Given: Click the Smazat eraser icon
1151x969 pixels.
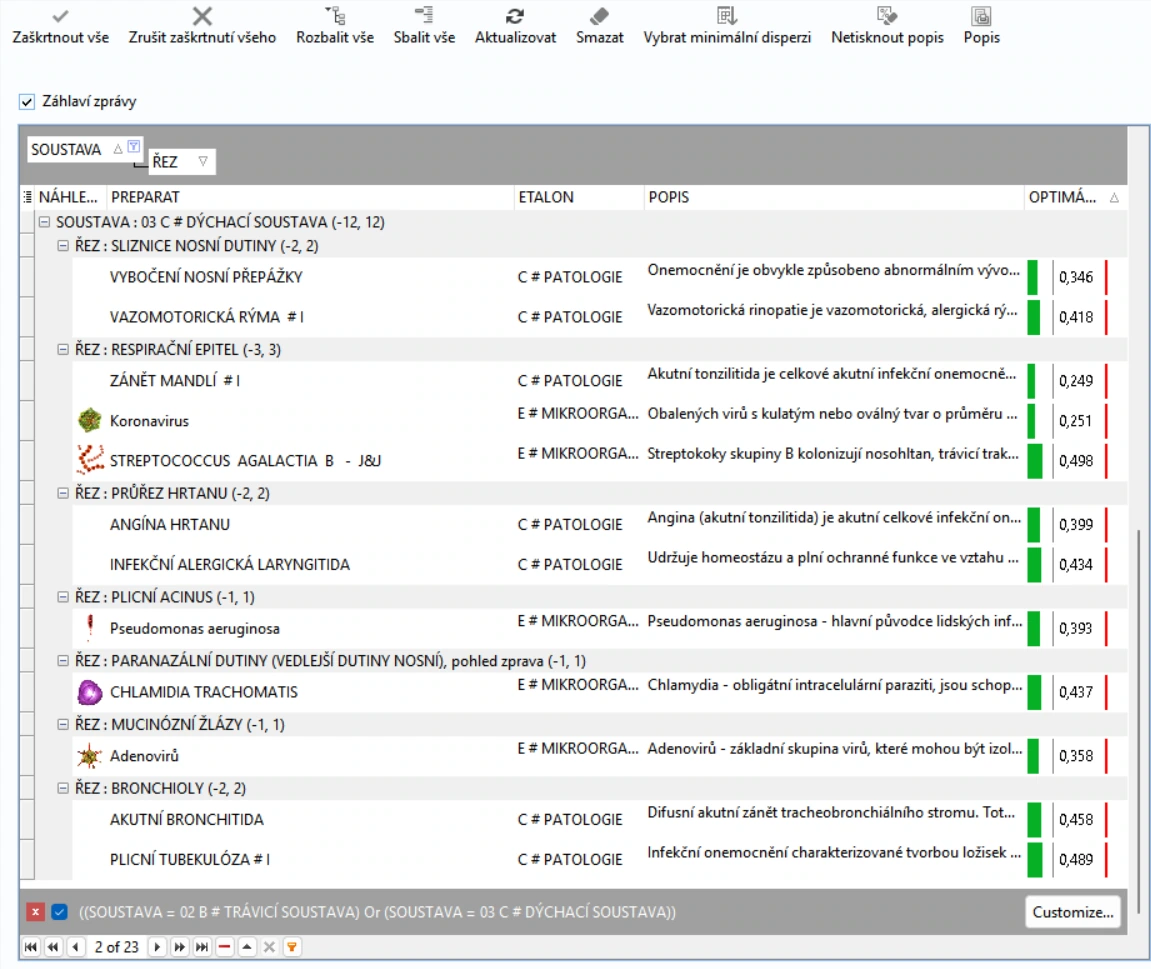Looking at the screenshot, I should (599, 15).
